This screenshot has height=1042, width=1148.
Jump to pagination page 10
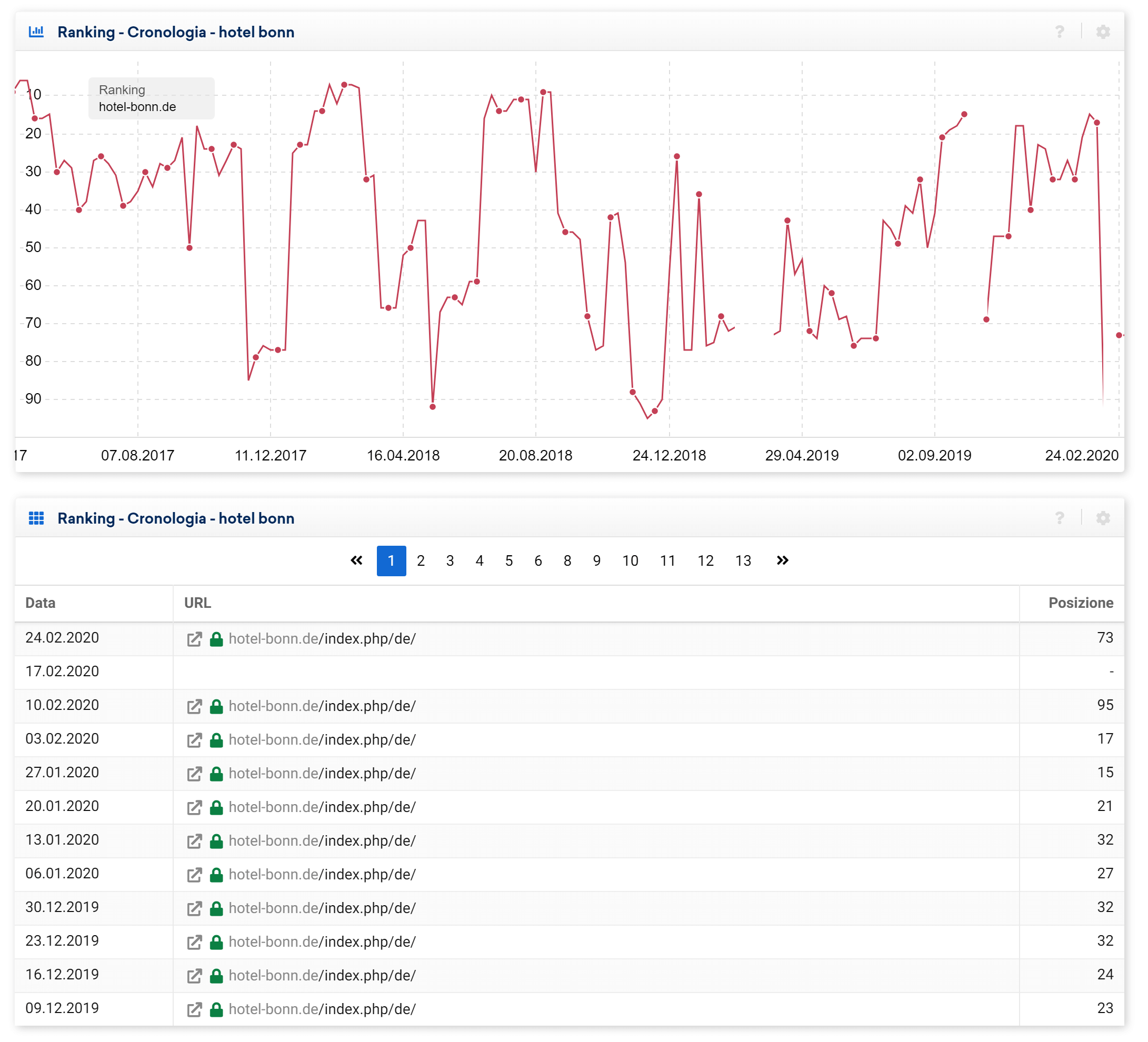(631, 561)
